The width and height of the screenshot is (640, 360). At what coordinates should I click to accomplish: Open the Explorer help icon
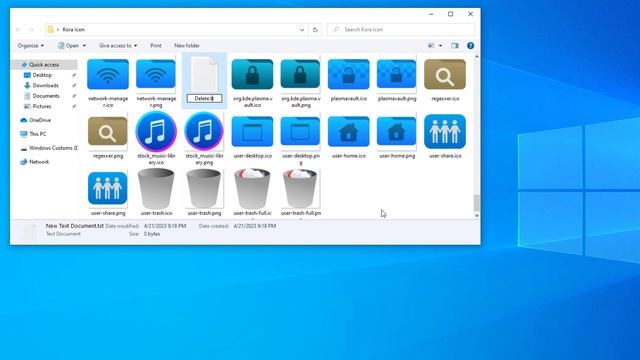tap(470, 46)
